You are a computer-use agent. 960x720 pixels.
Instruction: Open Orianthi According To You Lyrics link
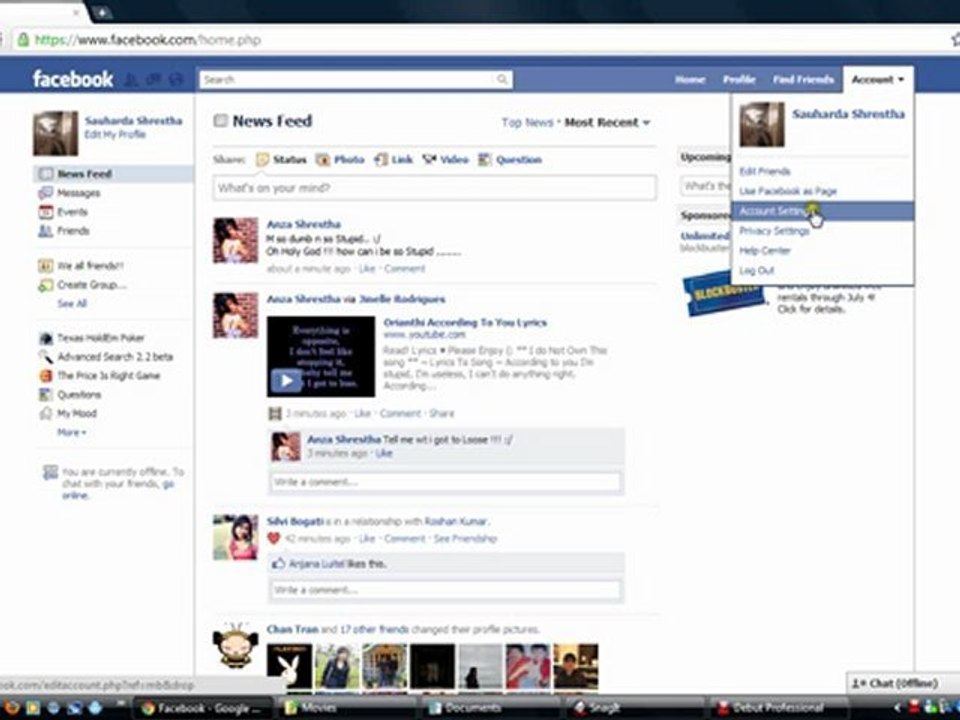click(x=465, y=323)
